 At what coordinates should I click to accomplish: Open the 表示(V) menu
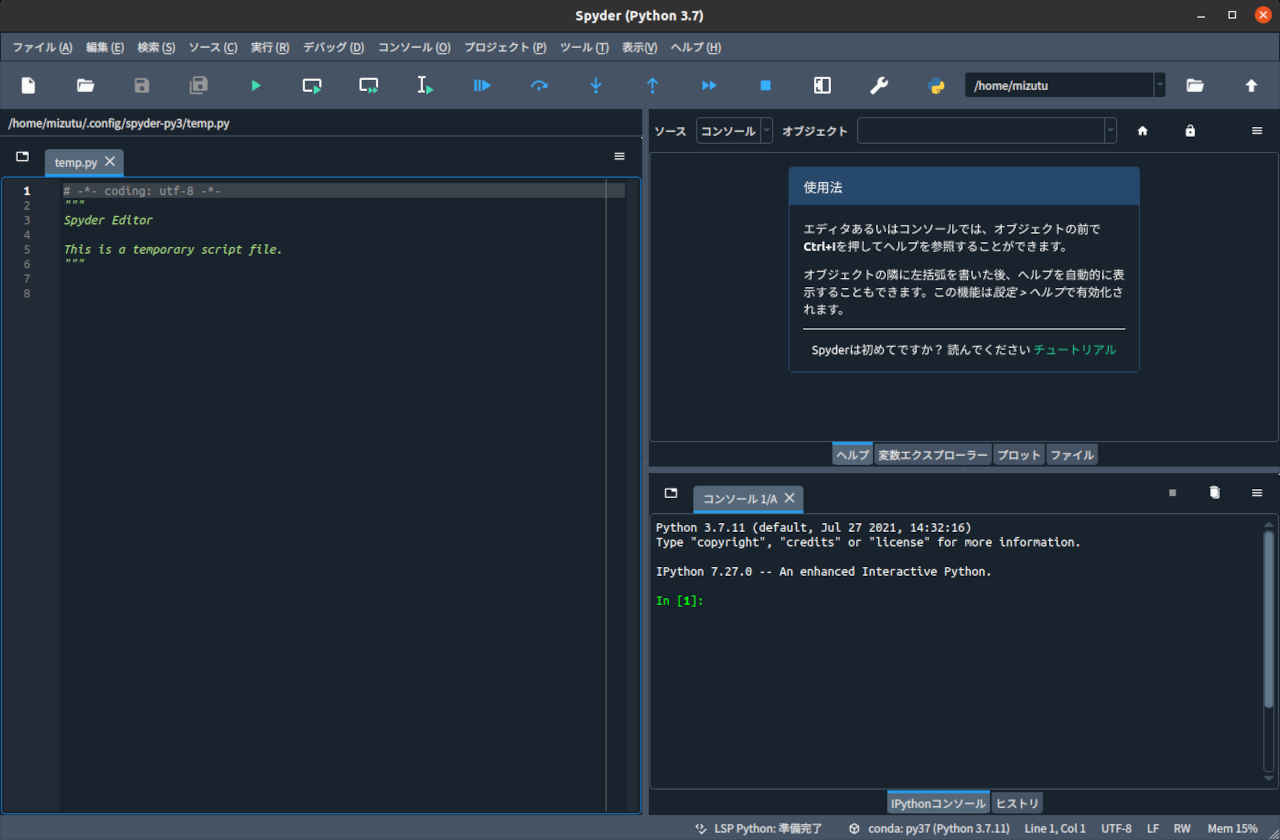tap(640, 47)
